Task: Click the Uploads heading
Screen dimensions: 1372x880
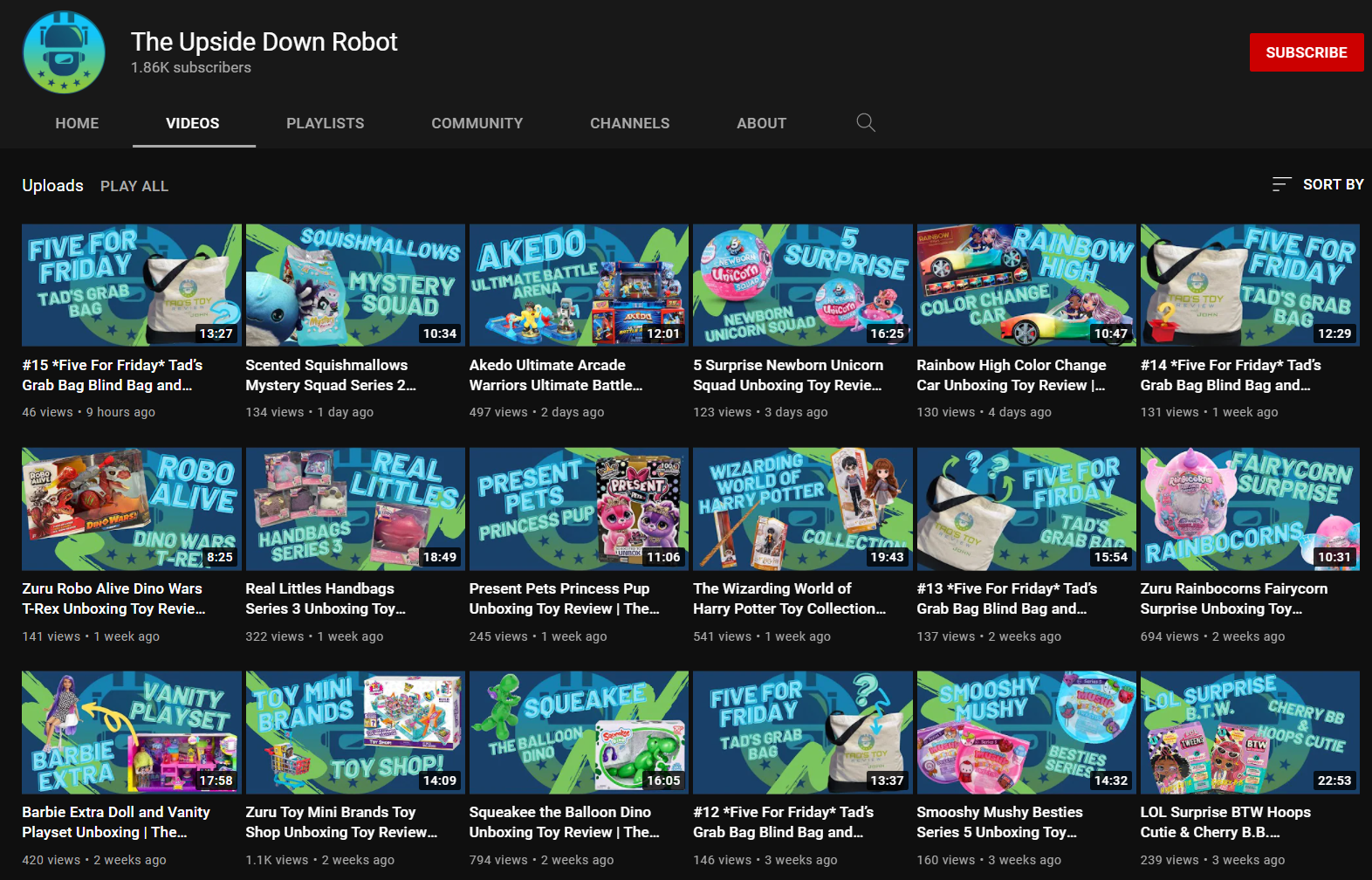Action: click(x=52, y=185)
